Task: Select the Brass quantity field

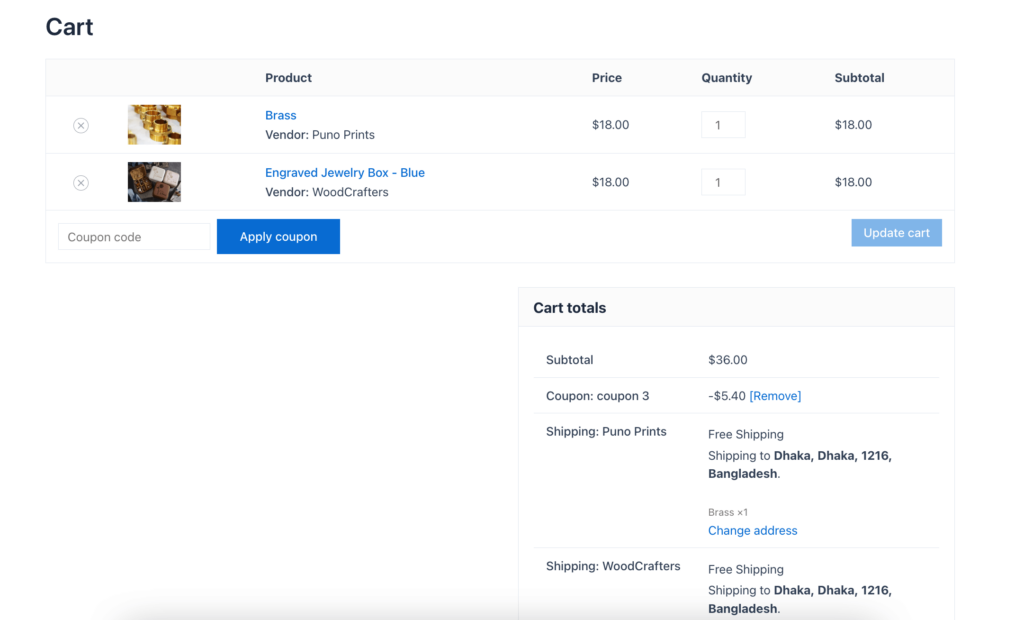Action: (x=723, y=124)
